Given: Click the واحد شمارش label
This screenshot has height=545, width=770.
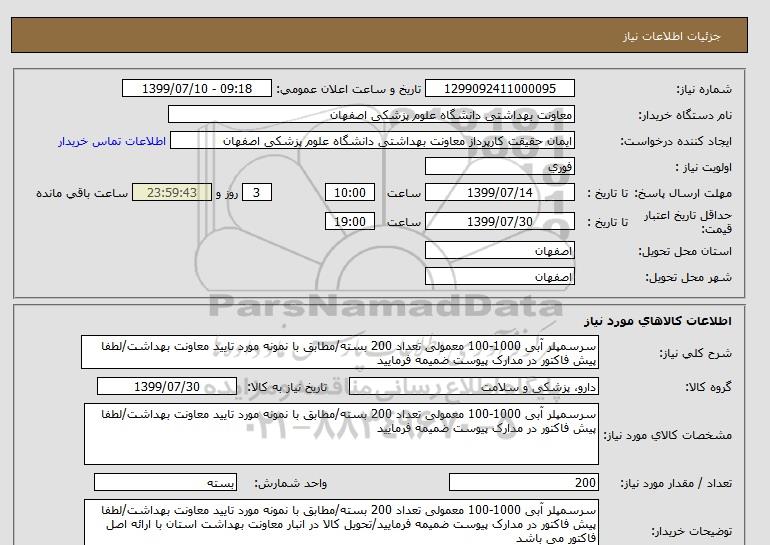Looking at the screenshot, I should pyautogui.click(x=291, y=484).
